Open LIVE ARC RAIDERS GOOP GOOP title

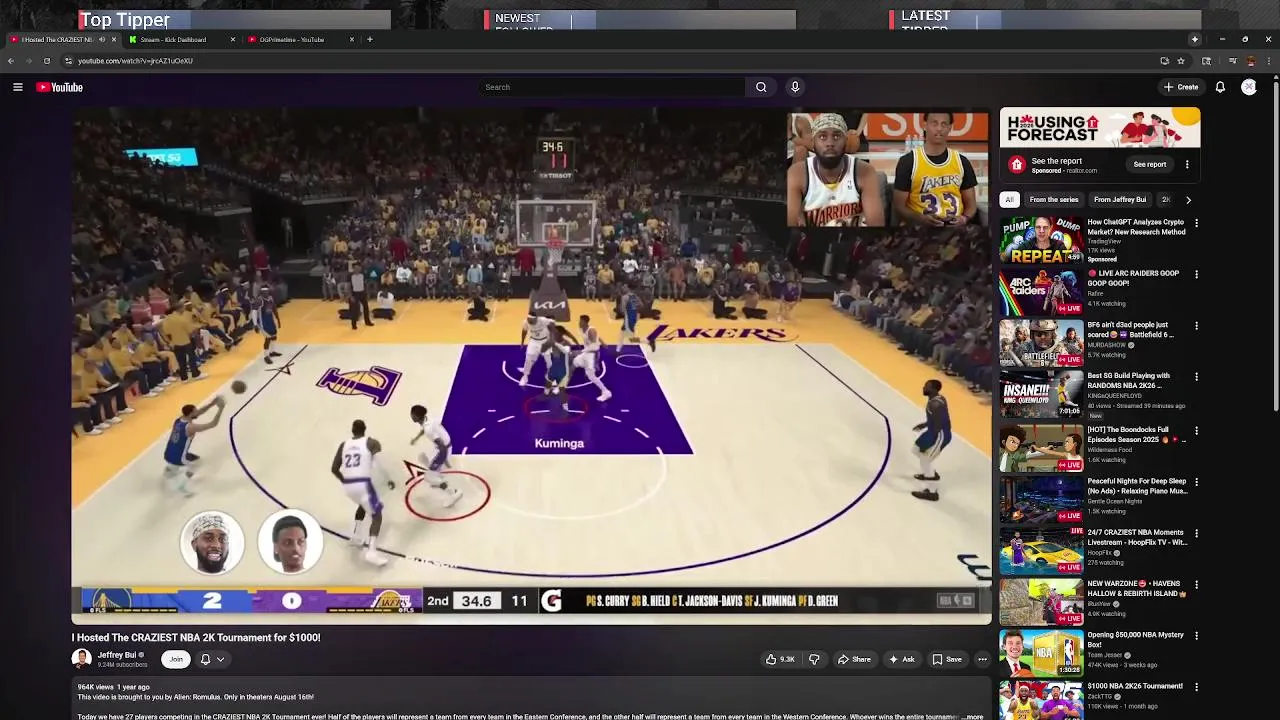click(1133, 278)
